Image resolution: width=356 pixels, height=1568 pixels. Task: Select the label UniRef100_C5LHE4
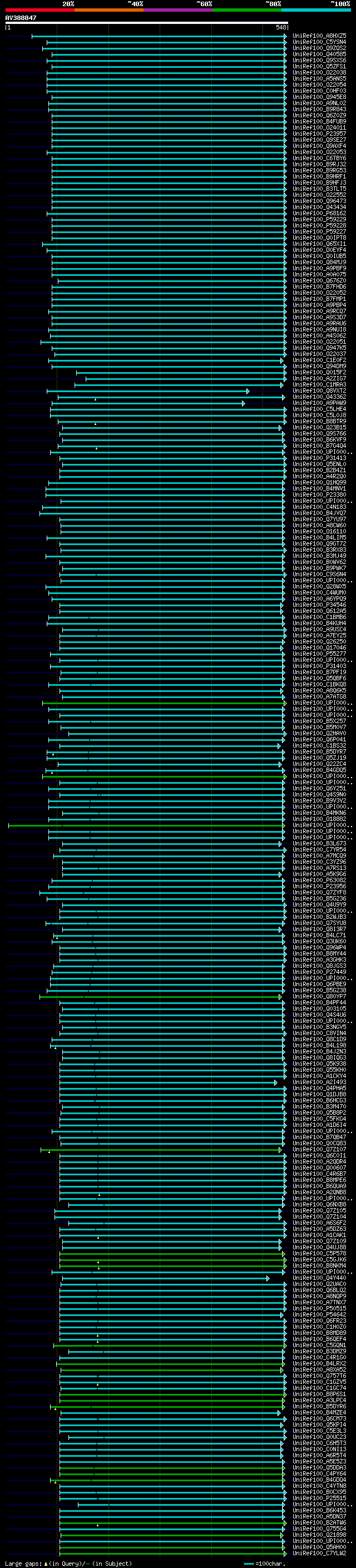click(x=319, y=409)
